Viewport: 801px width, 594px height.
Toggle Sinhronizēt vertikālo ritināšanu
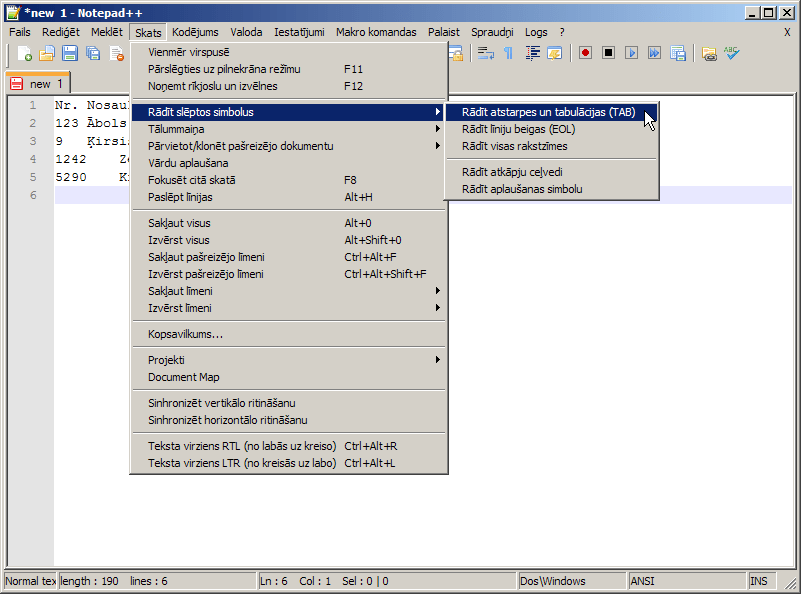(x=289, y=403)
